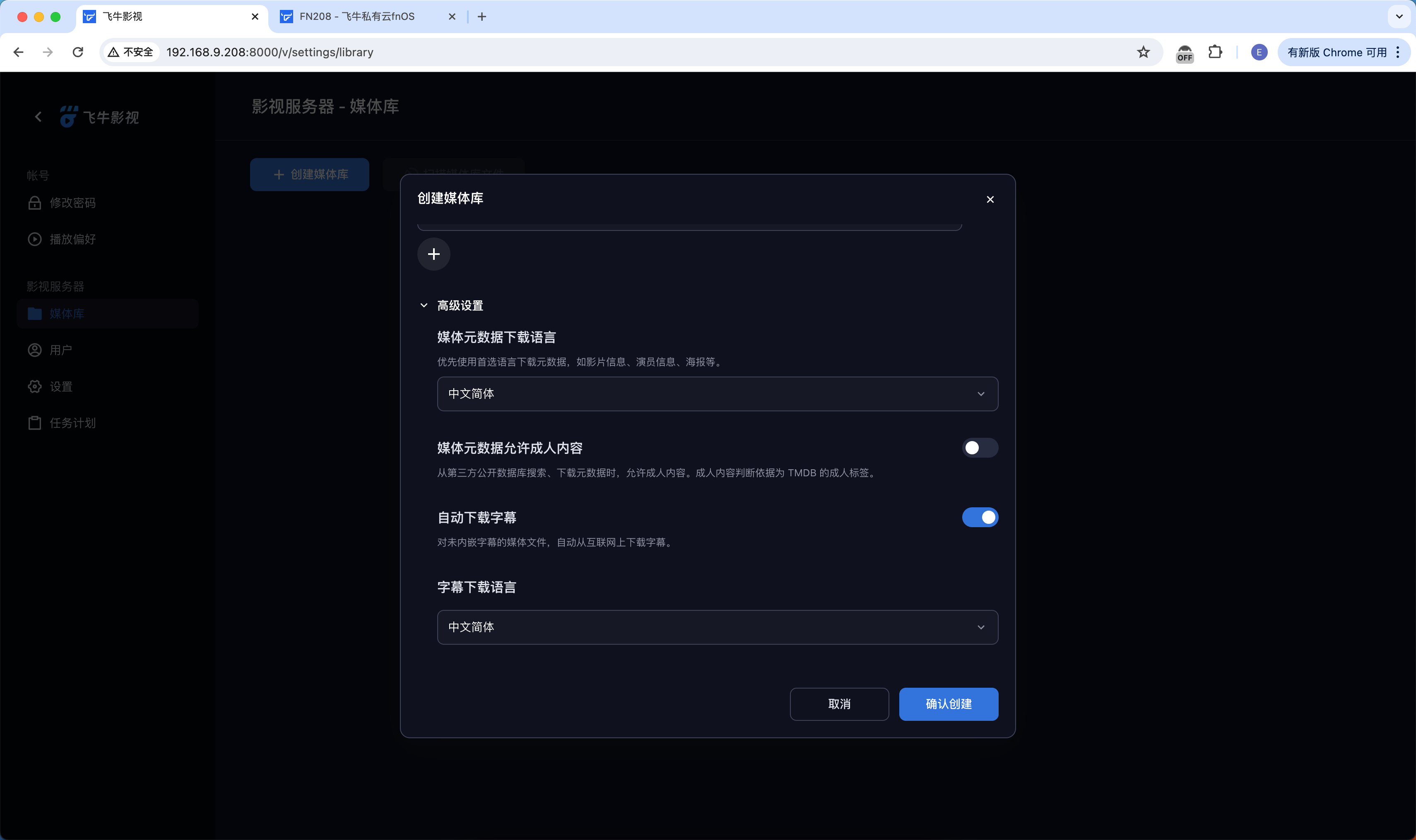
Task: Click the browser reload icon
Action: (78, 52)
